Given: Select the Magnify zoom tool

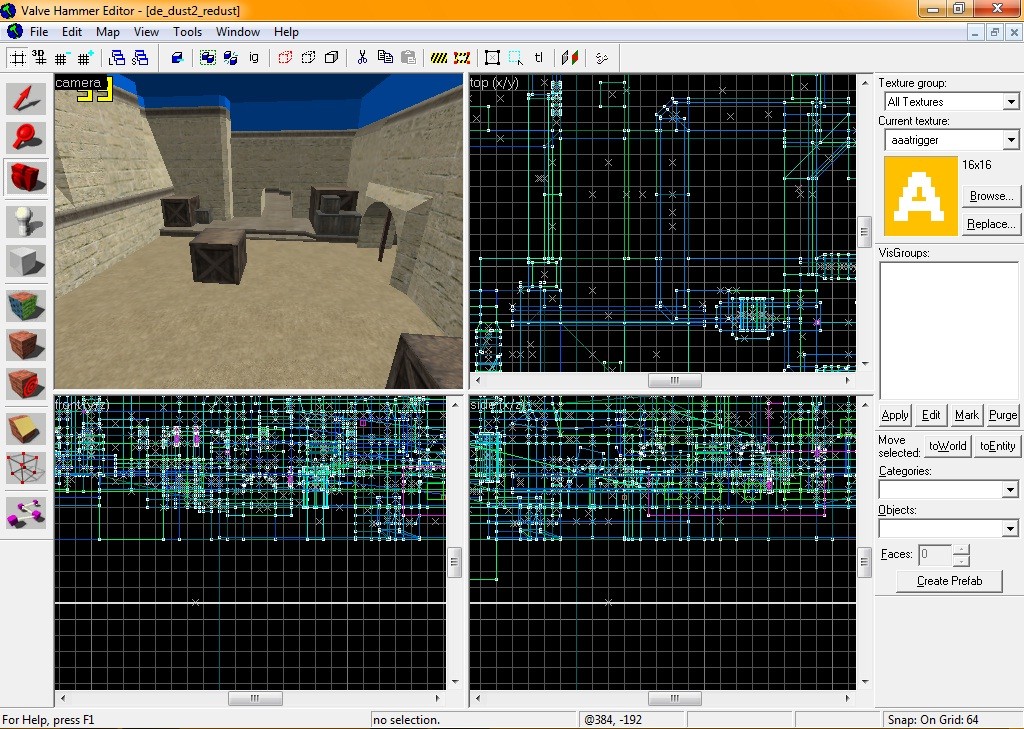Looking at the screenshot, I should pos(27,138).
